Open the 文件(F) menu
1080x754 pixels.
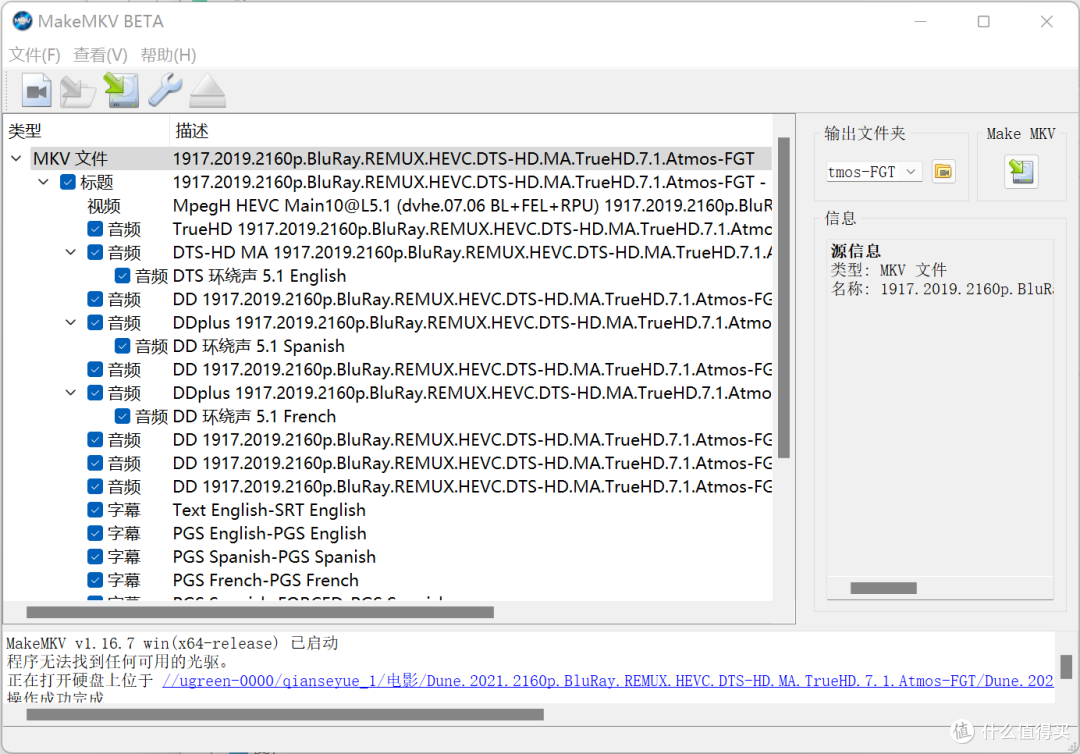point(34,54)
